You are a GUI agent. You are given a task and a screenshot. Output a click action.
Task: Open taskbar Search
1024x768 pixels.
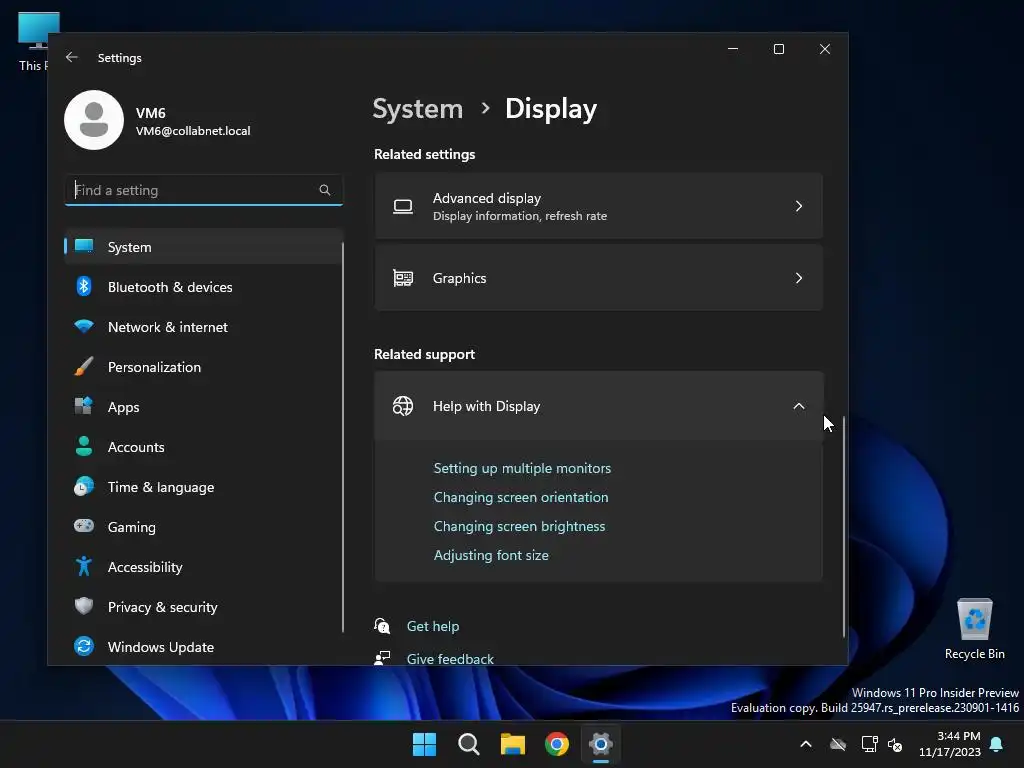click(468, 744)
